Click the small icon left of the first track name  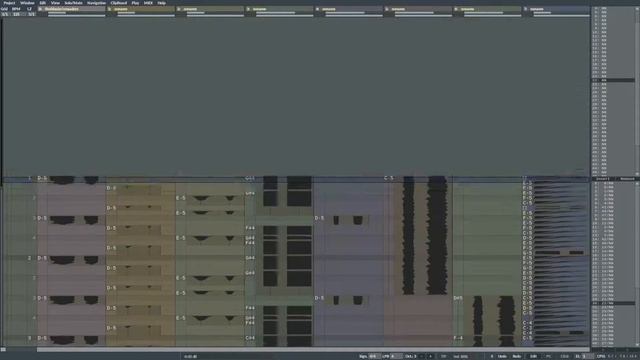(40, 9)
